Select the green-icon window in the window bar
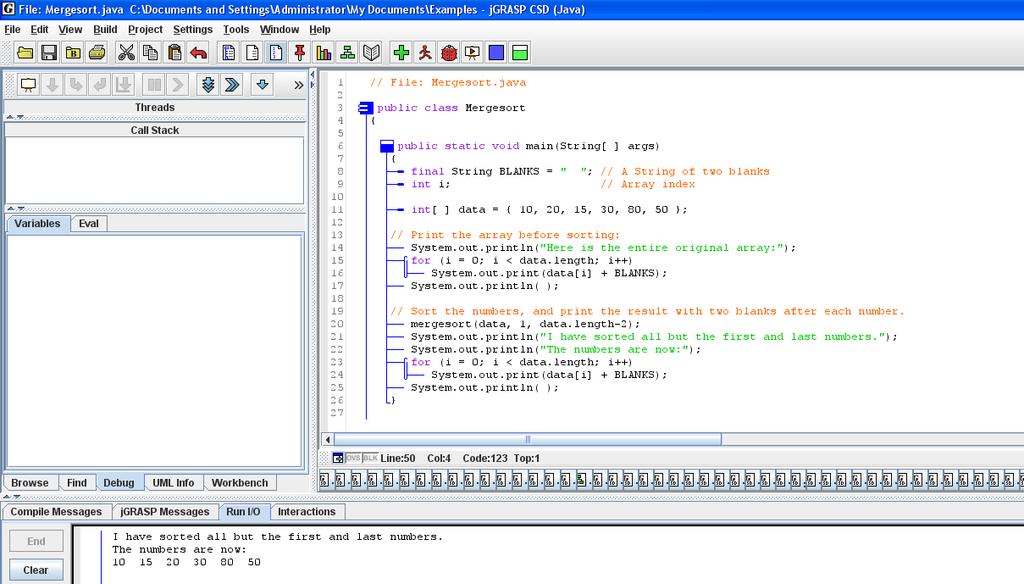Image resolution: width=1024 pixels, height=584 pixels. 581,480
